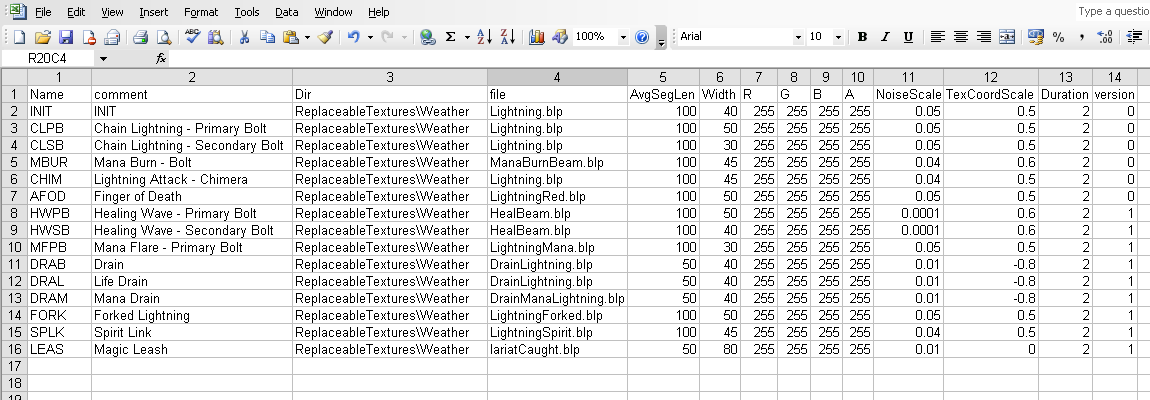
Task: Click Increase Decimal icon
Action: (x=1105, y=37)
